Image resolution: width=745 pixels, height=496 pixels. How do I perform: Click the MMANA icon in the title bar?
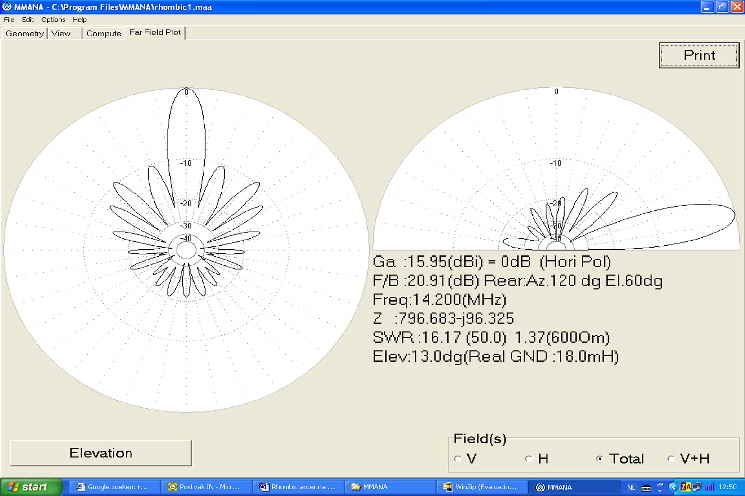click(x=7, y=7)
